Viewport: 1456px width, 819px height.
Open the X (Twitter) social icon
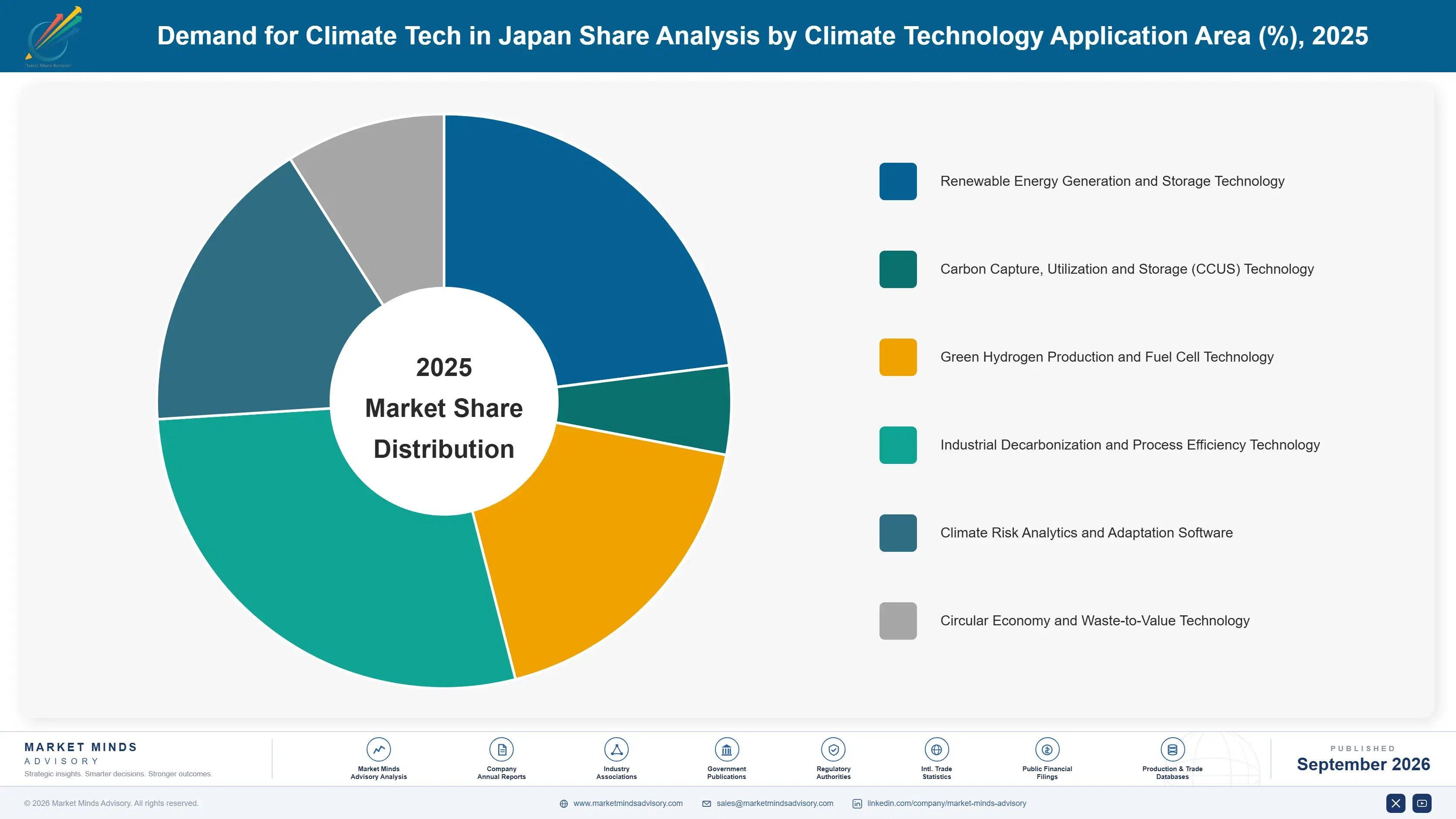pos(1395,803)
